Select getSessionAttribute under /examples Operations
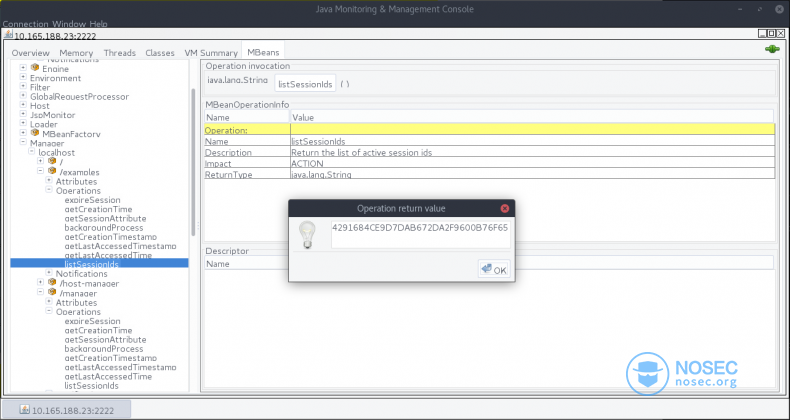This screenshot has height=420, width=790. pos(105,219)
